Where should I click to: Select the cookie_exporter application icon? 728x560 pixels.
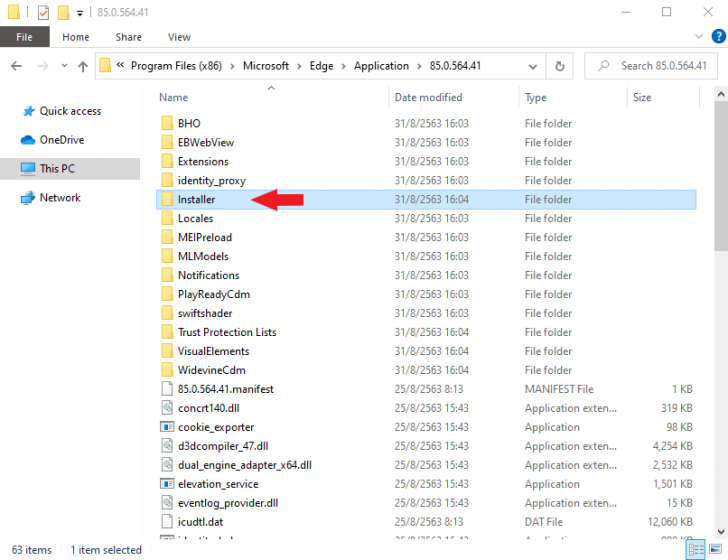pos(167,427)
